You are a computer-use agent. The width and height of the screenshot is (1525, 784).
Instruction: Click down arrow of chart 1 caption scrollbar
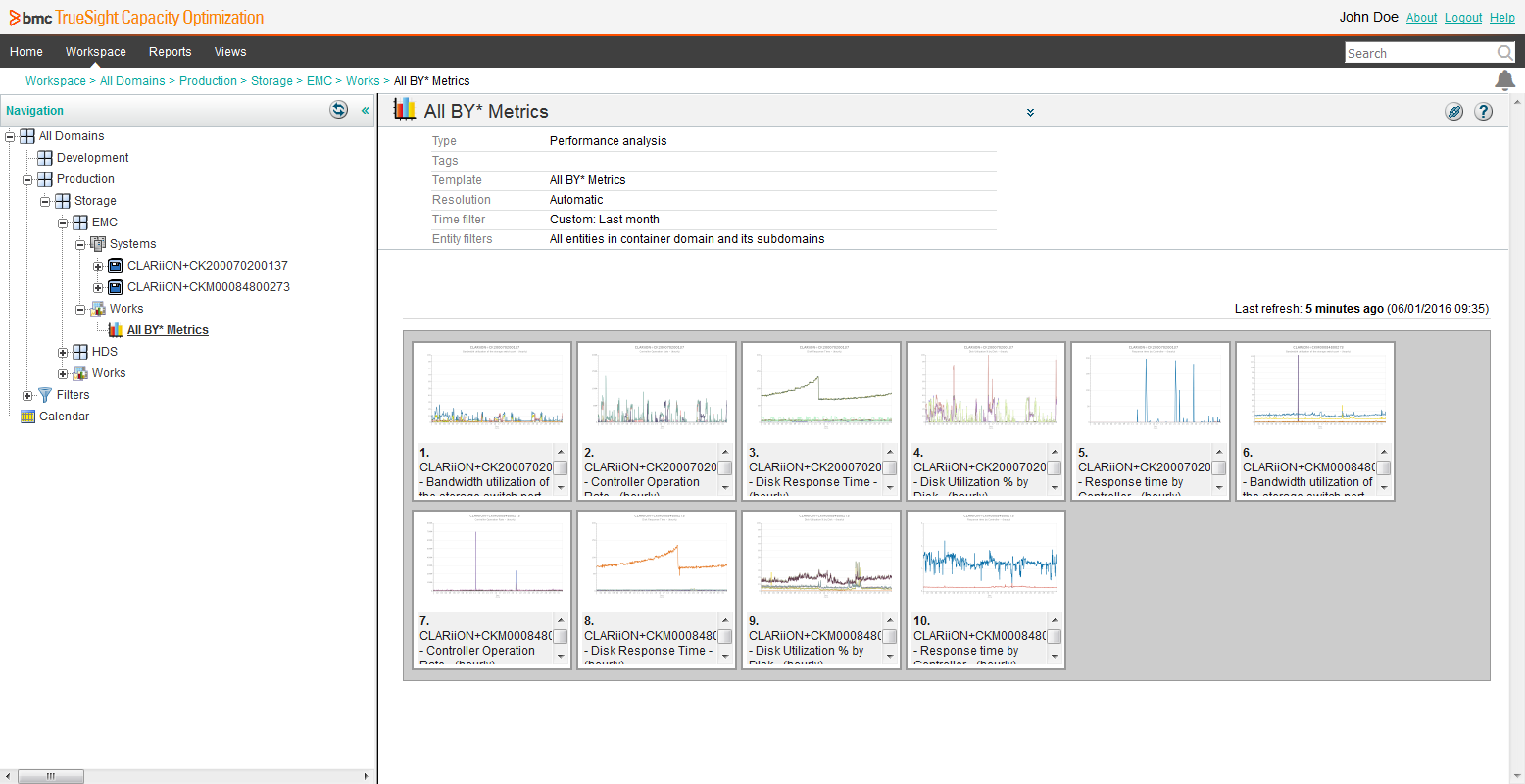click(x=561, y=487)
